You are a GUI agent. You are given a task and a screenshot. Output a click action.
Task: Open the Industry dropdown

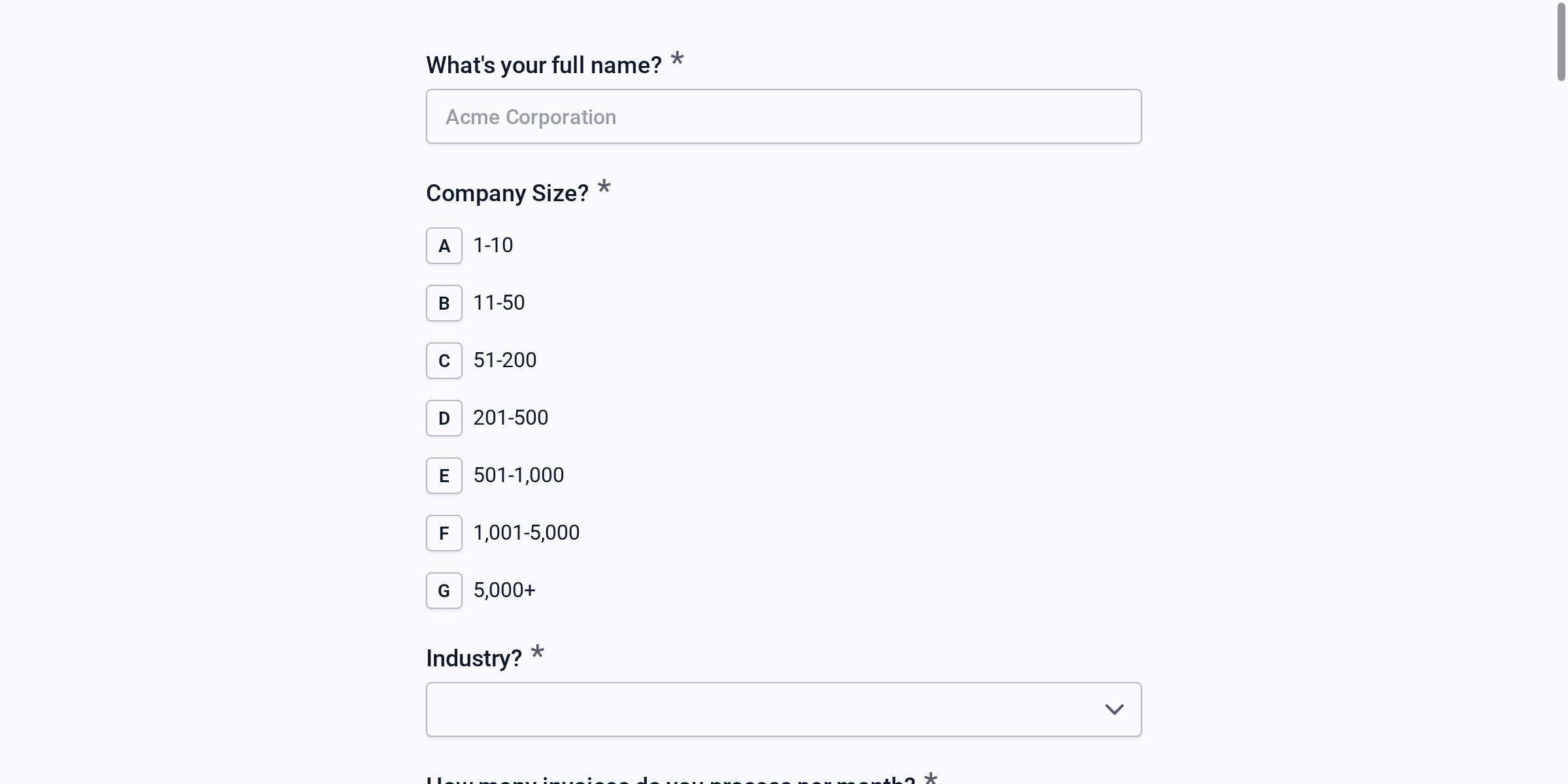[x=783, y=709]
